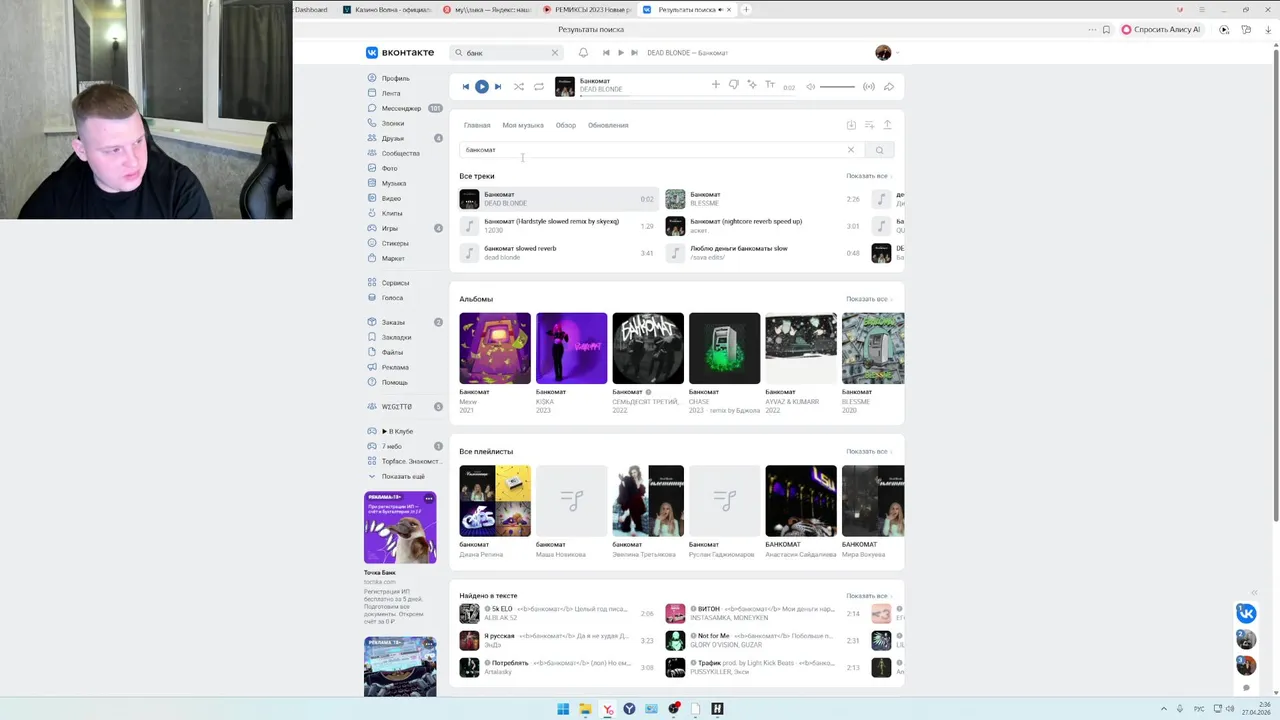Clear the top VK search box
The image size is (1280, 720).
(x=555, y=52)
